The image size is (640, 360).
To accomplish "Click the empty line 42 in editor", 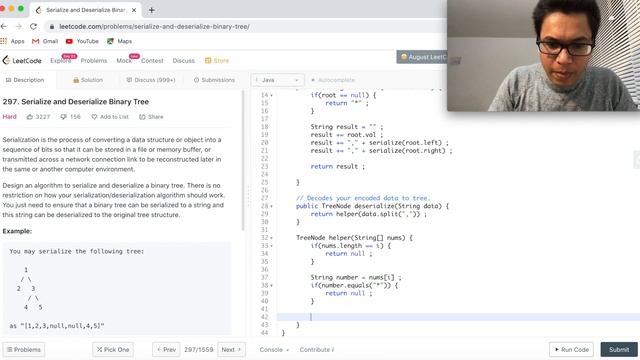I will (x=457, y=317).
